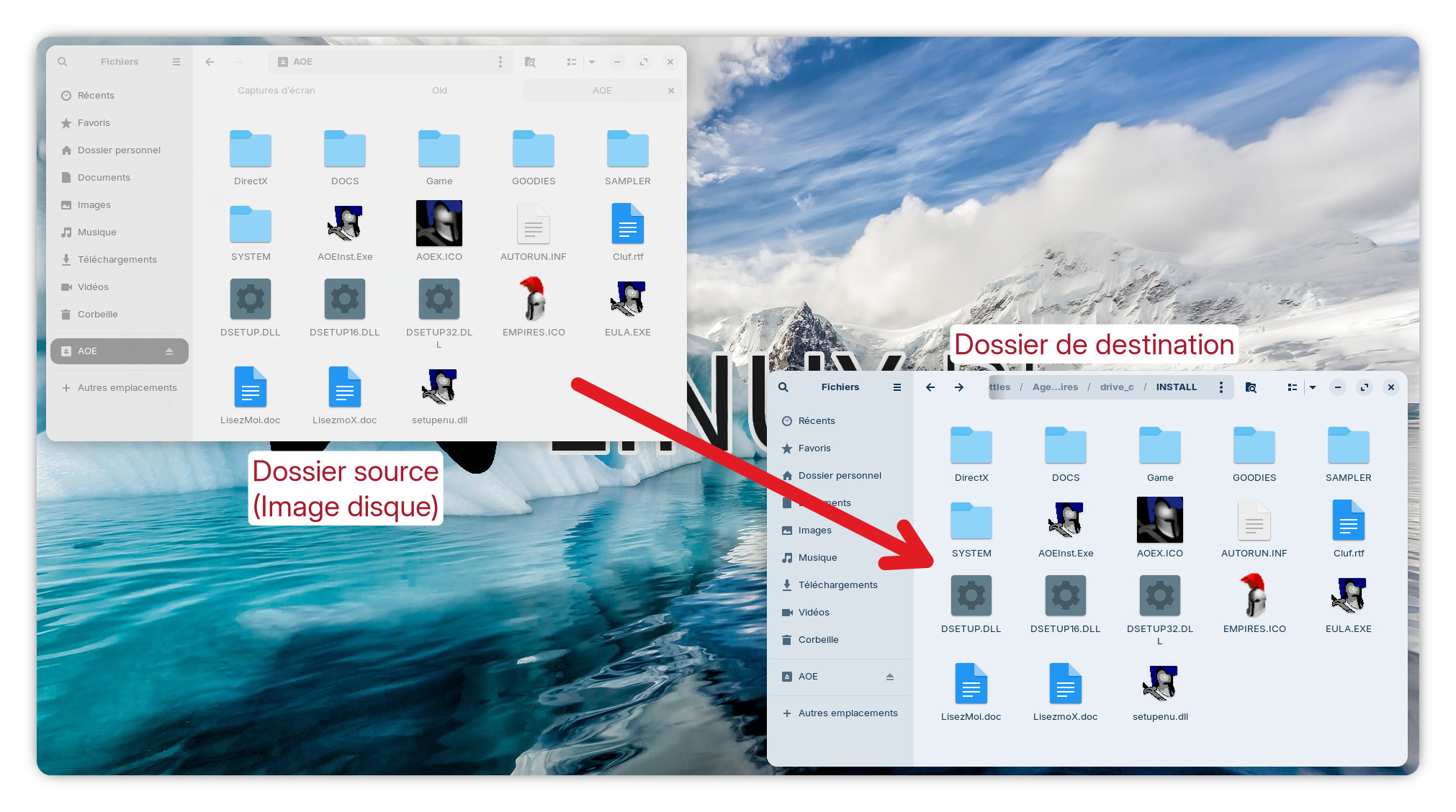This screenshot has height=812, width=1456.
Task: Switch to Captures d'écran tab
Action: pos(277,91)
